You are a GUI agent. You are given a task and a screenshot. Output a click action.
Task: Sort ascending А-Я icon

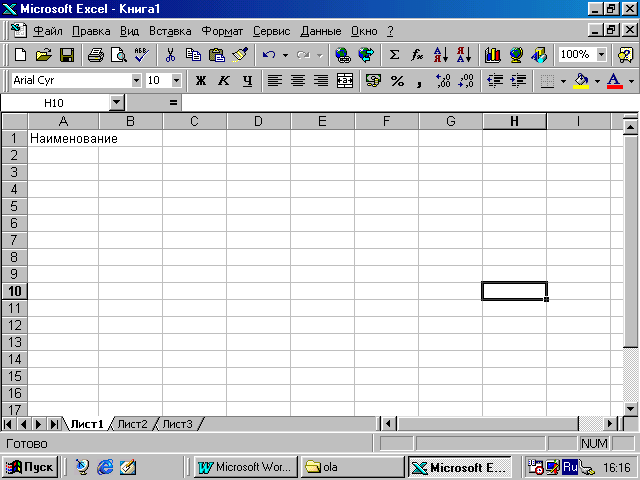441,55
